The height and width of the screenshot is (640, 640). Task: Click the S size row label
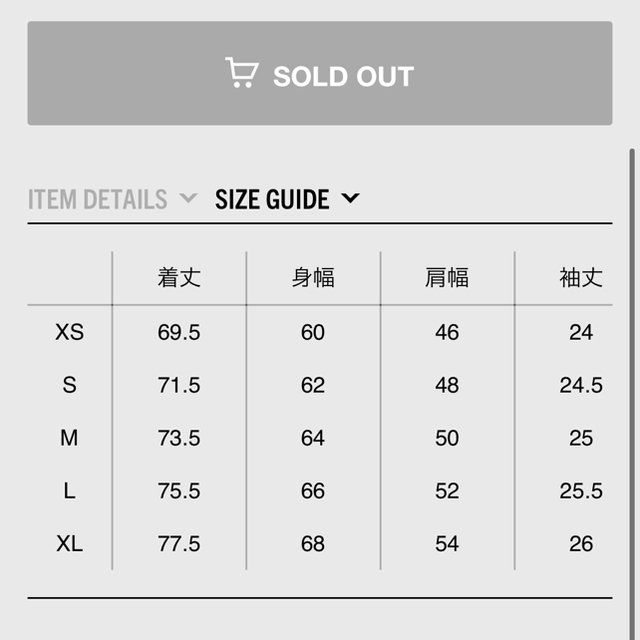(69, 385)
